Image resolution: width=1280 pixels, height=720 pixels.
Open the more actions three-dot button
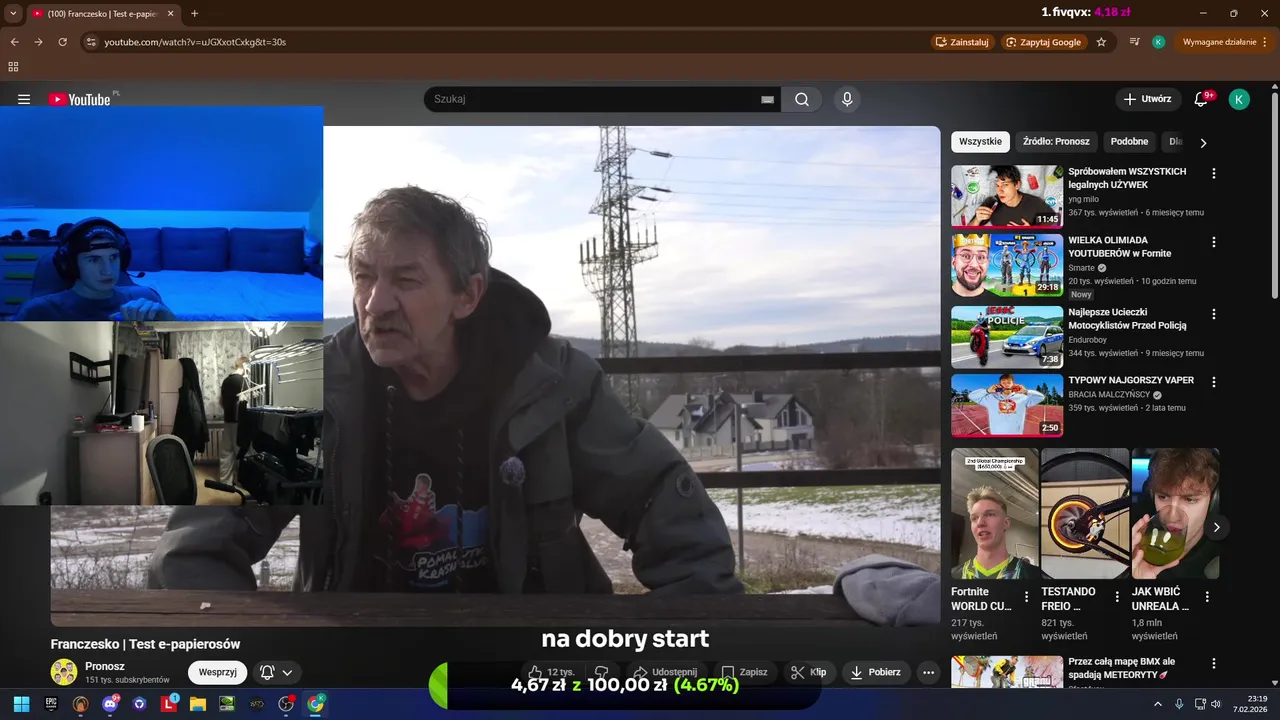(928, 672)
